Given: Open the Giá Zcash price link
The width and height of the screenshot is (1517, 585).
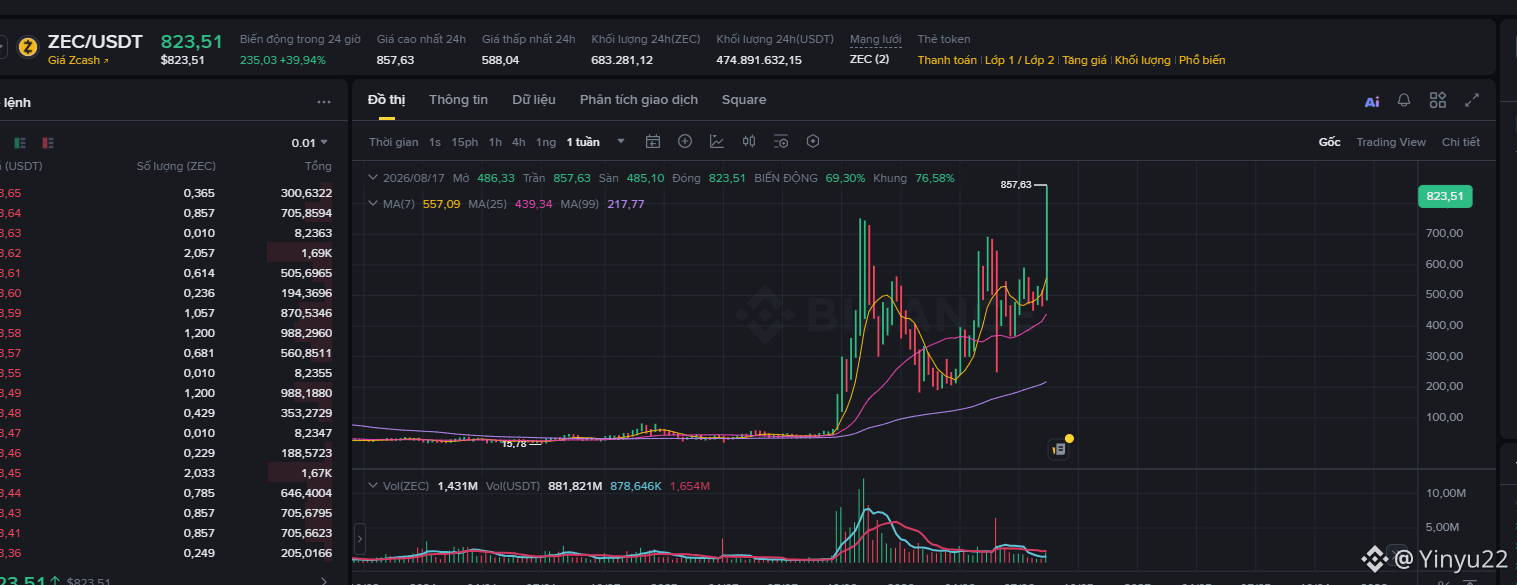Looking at the screenshot, I should [x=78, y=60].
